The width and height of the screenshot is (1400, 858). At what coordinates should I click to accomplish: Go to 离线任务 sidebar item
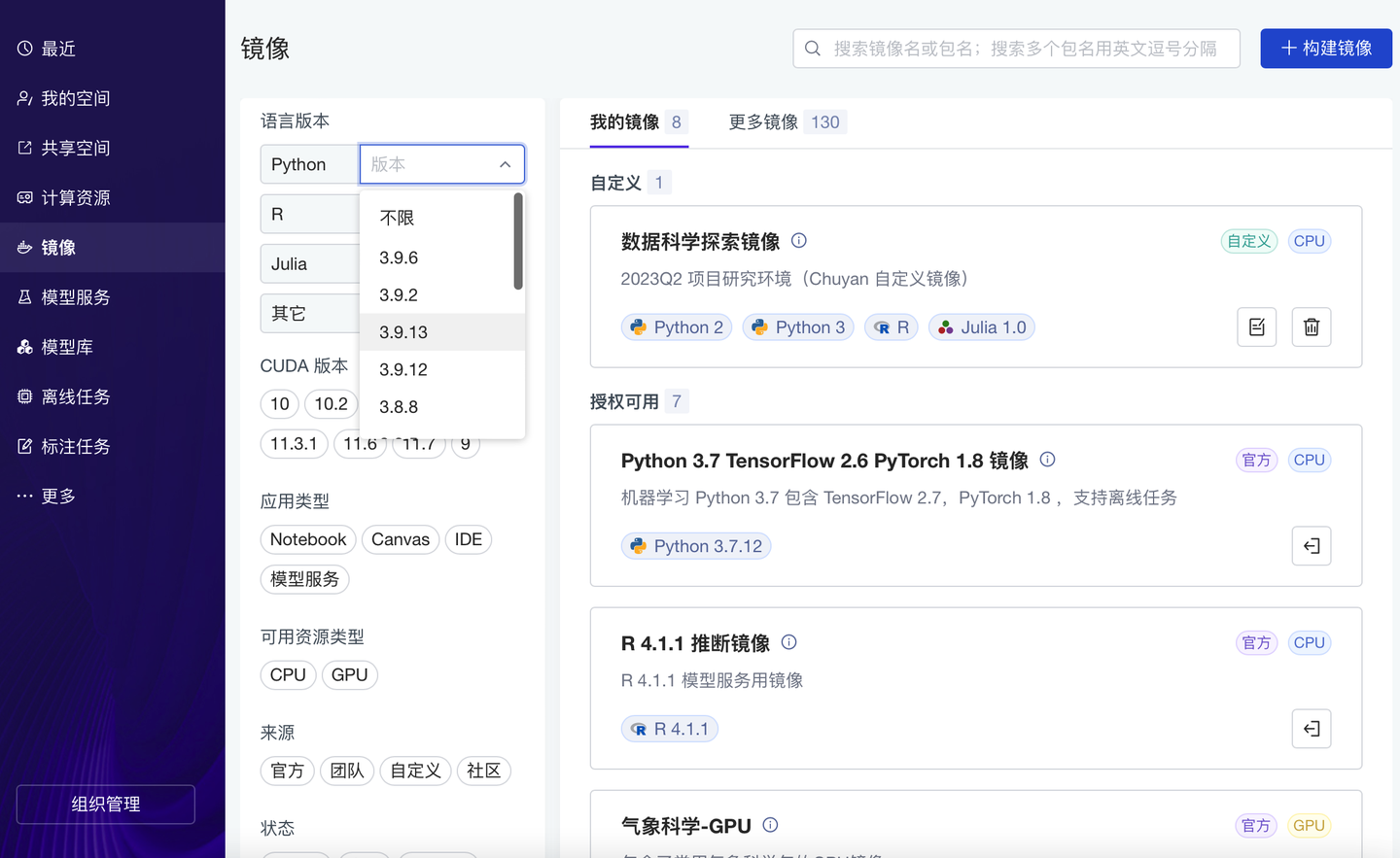[112, 396]
